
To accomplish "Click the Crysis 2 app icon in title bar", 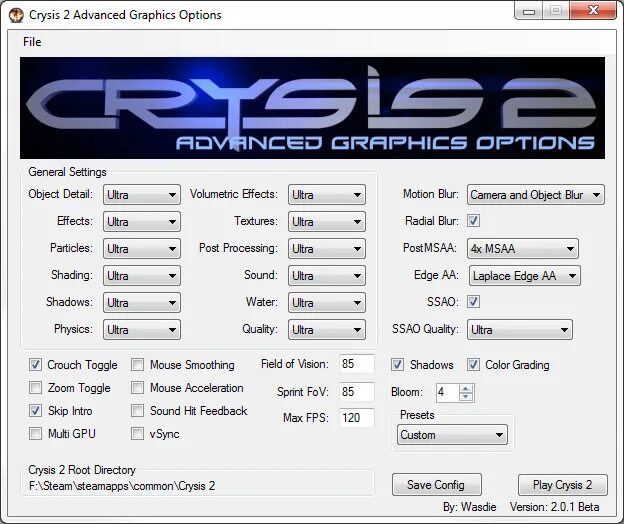I will (x=16, y=16).
